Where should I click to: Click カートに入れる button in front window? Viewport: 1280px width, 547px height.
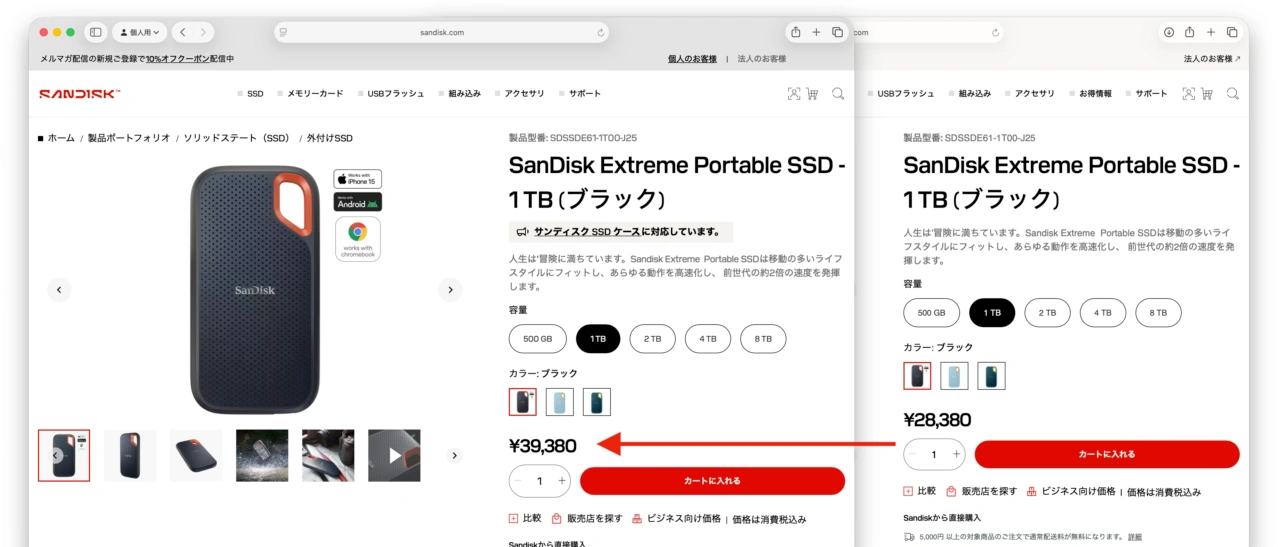pyautogui.click(x=712, y=481)
